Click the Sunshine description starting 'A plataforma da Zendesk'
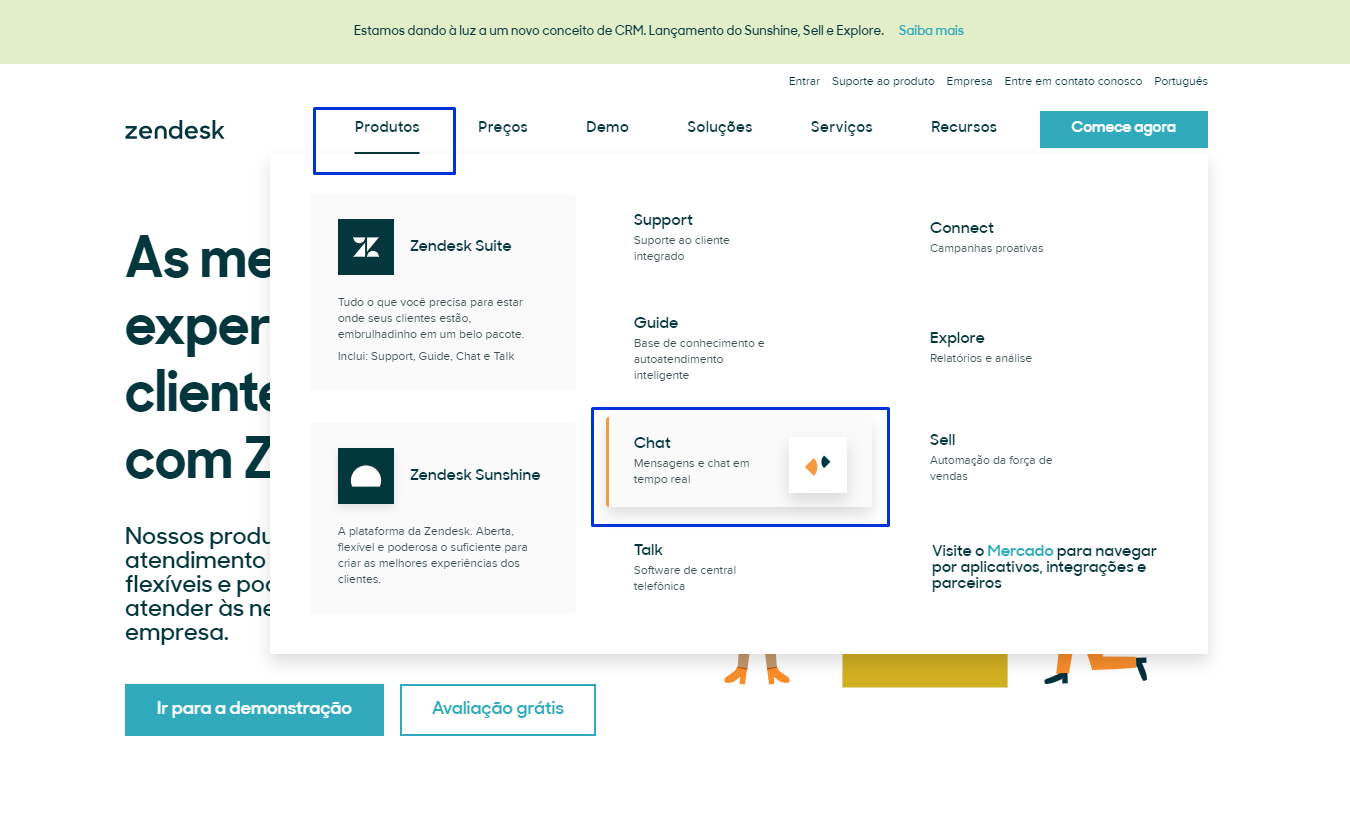 click(x=433, y=555)
